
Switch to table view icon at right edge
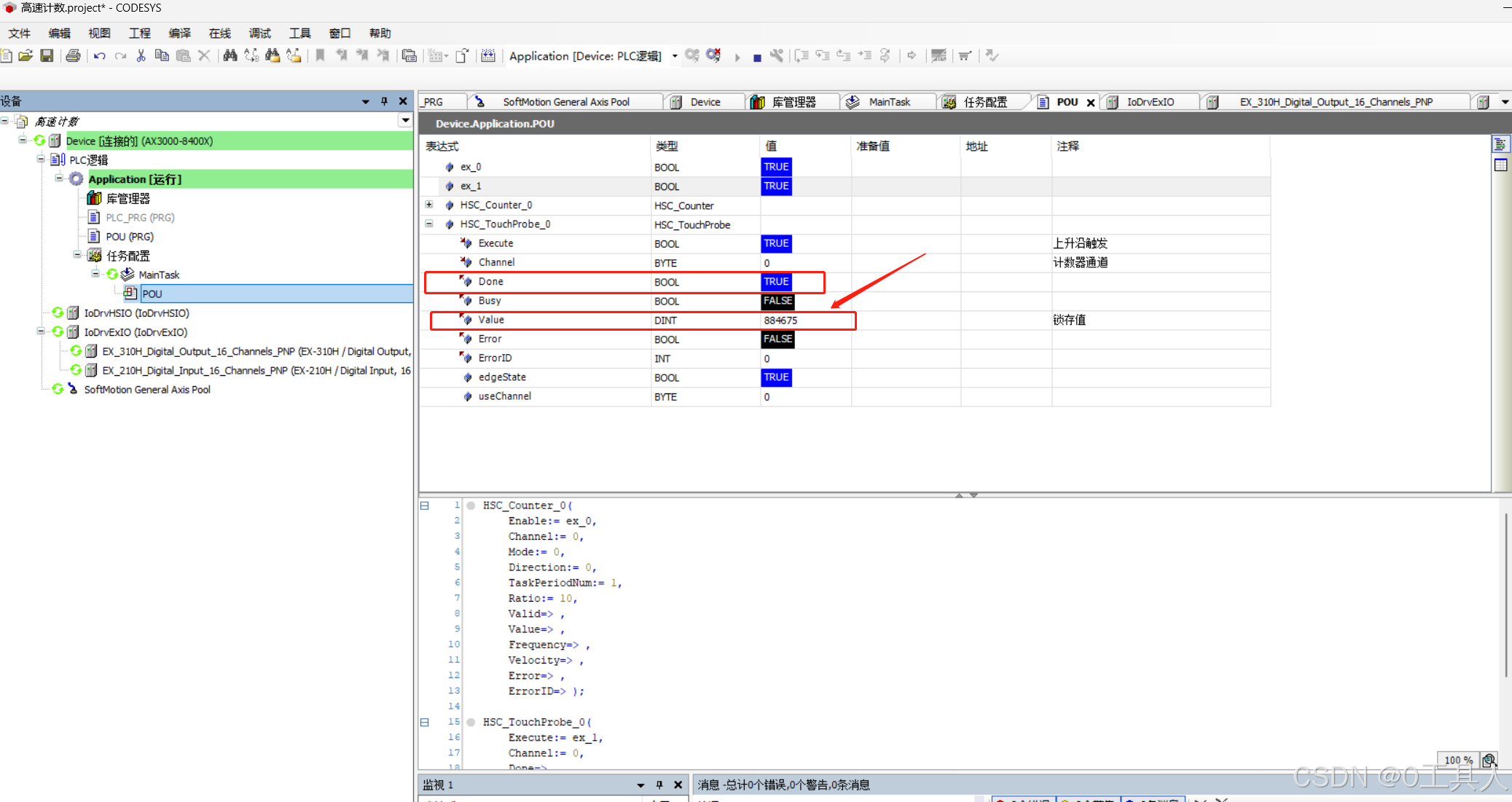point(1500,165)
